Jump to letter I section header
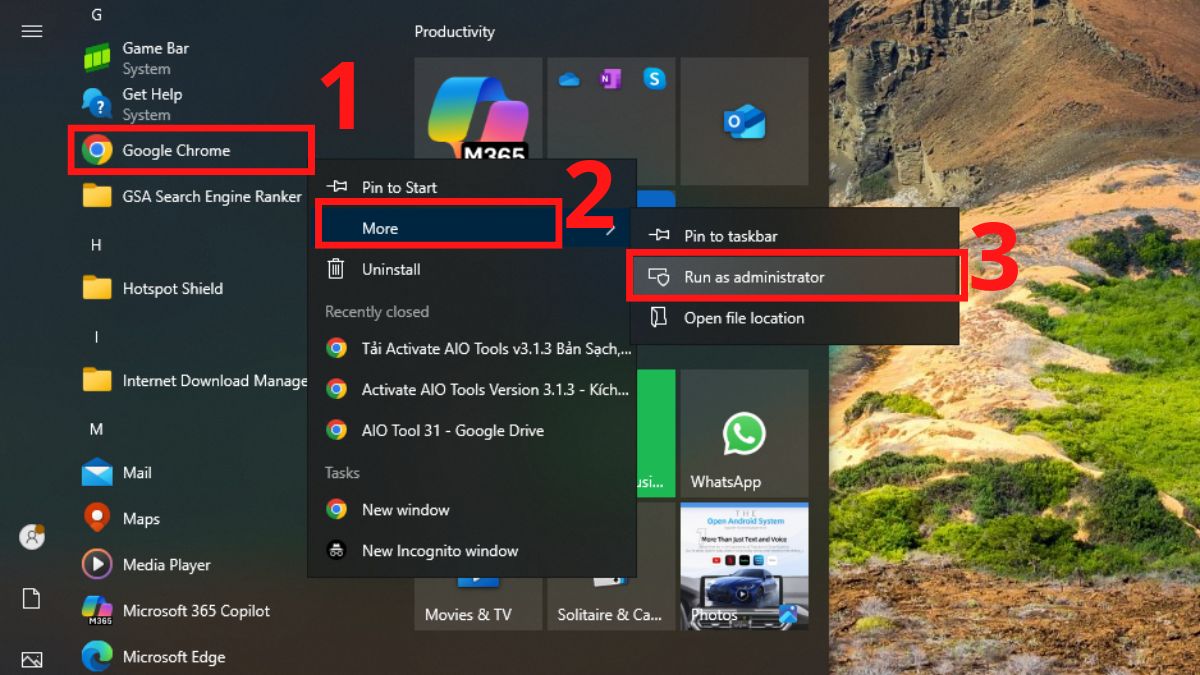Image resolution: width=1200 pixels, height=675 pixels. (96, 337)
